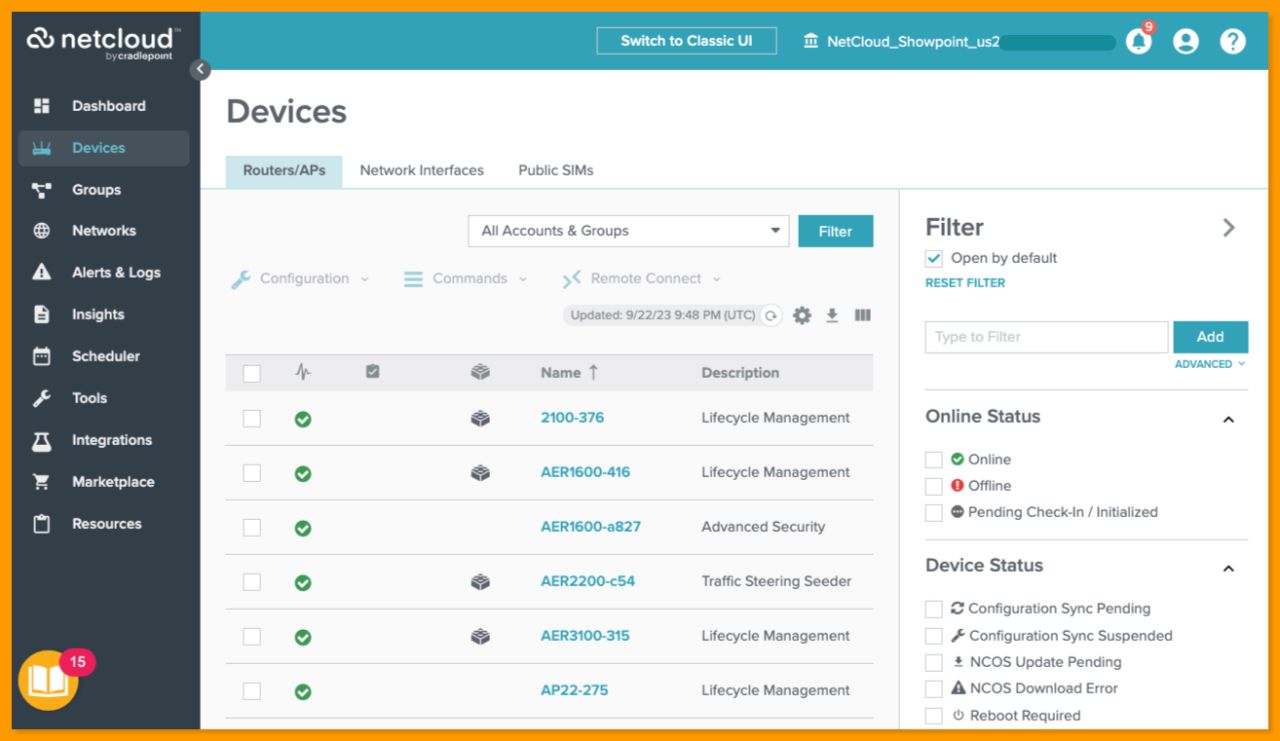Image resolution: width=1280 pixels, height=741 pixels.
Task: Switch to the Network Interfaces tab
Action: (421, 170)
